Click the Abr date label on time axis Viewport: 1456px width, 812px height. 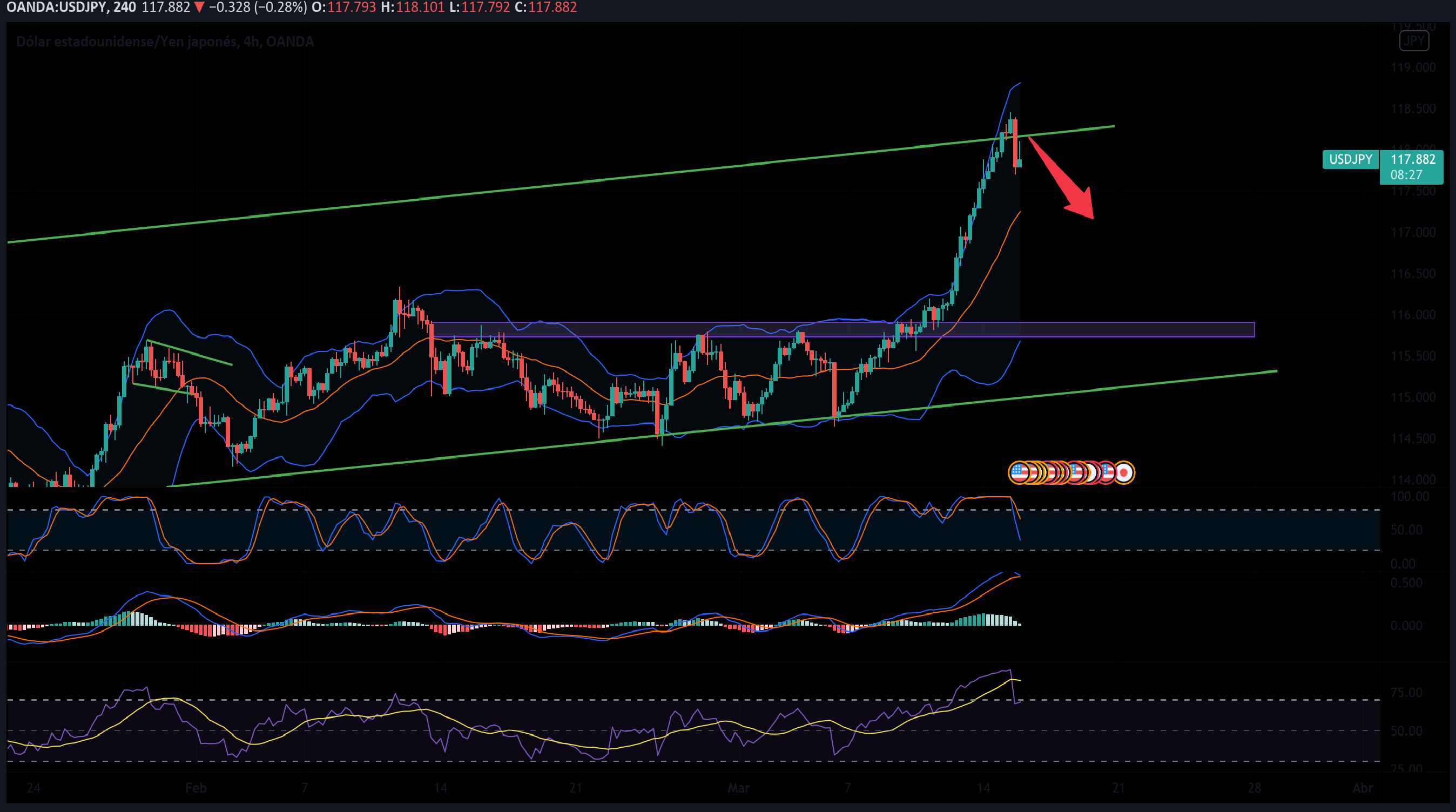coord(1363,788)
